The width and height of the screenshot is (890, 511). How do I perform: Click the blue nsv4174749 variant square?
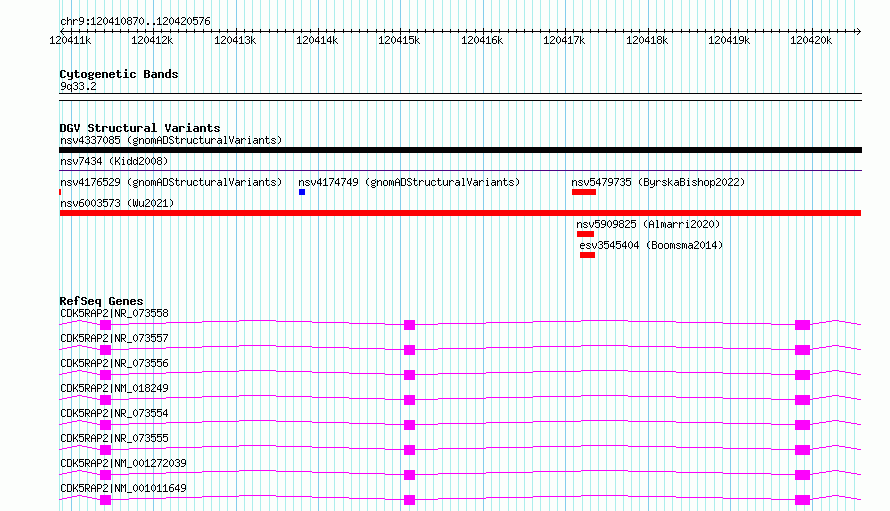302,192
